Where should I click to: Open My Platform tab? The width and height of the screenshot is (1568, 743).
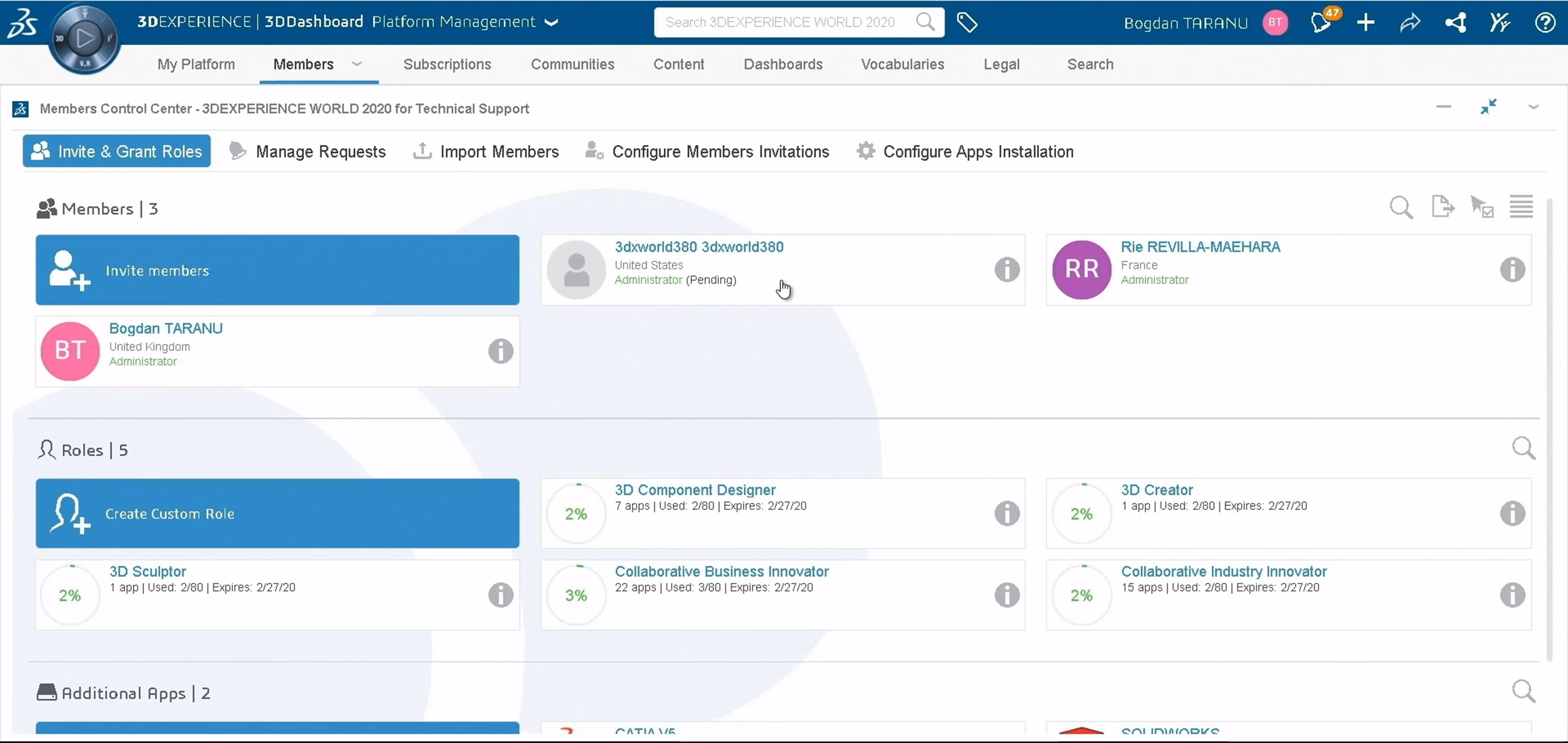[x=196, y=64]
